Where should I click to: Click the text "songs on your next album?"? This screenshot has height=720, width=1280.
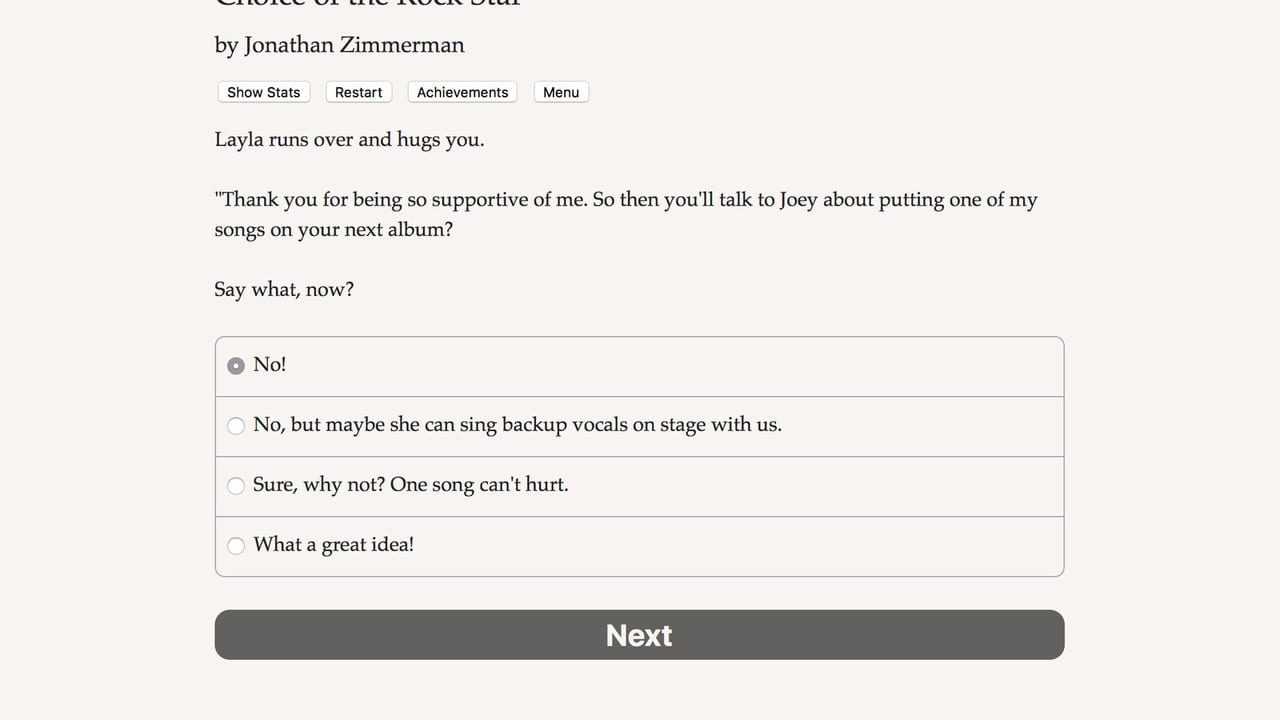[x=333, y=230]
